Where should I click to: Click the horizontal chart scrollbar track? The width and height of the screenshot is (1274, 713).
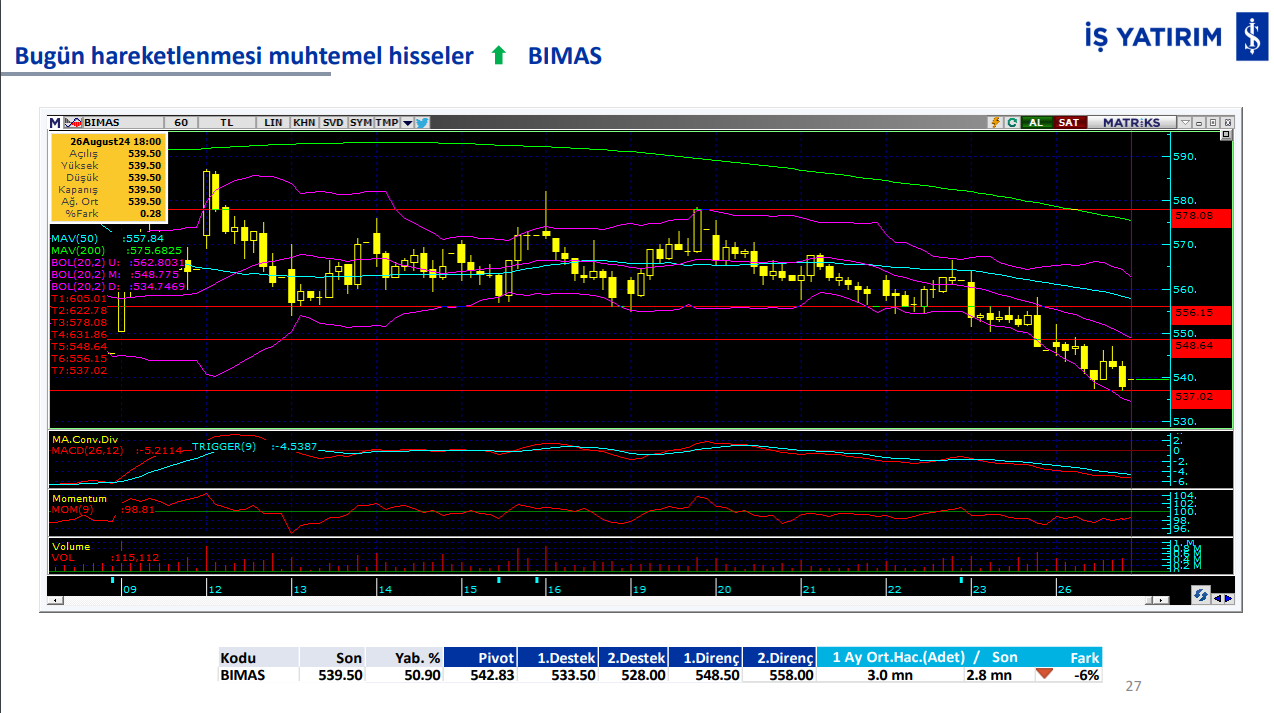[x=600, y=600]
